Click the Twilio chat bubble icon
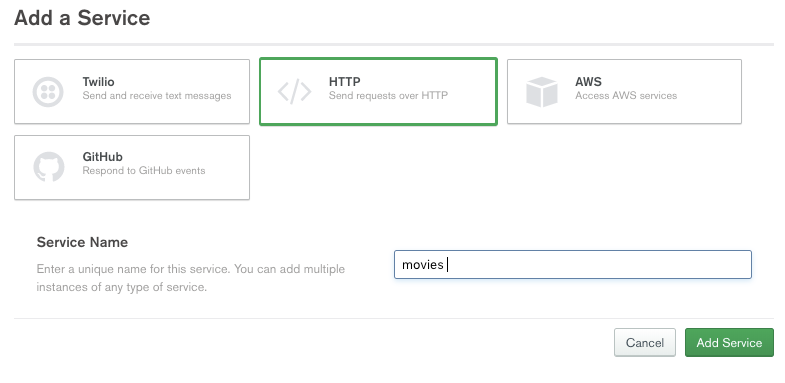The height and width of the screenshot is (383, 785). [x=48, y=92]
